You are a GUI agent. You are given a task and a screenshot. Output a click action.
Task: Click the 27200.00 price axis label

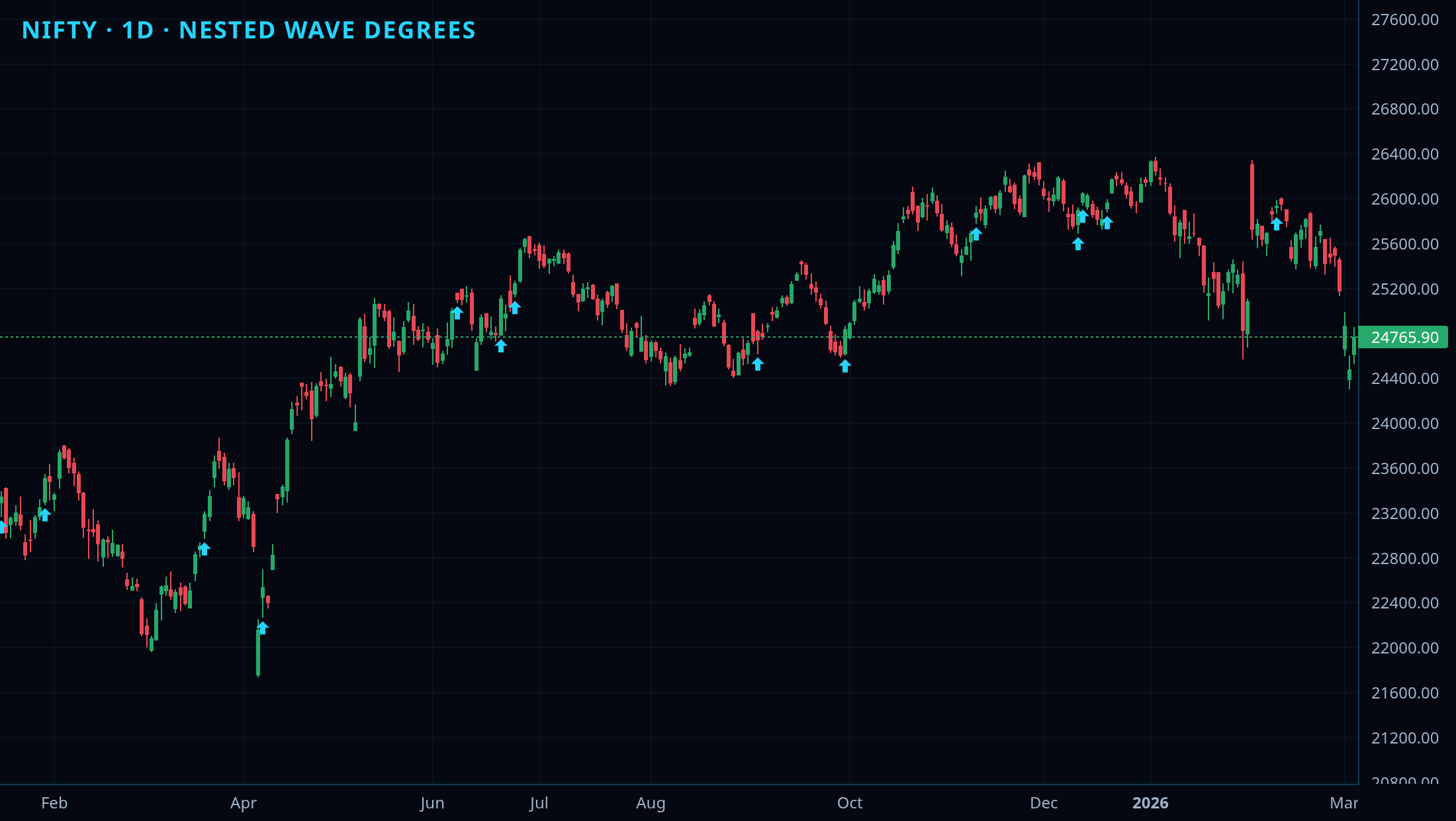tap(1404, 65)
